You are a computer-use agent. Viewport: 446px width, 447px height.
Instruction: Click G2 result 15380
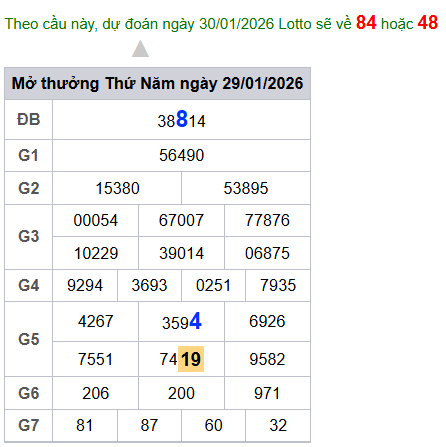117,188
